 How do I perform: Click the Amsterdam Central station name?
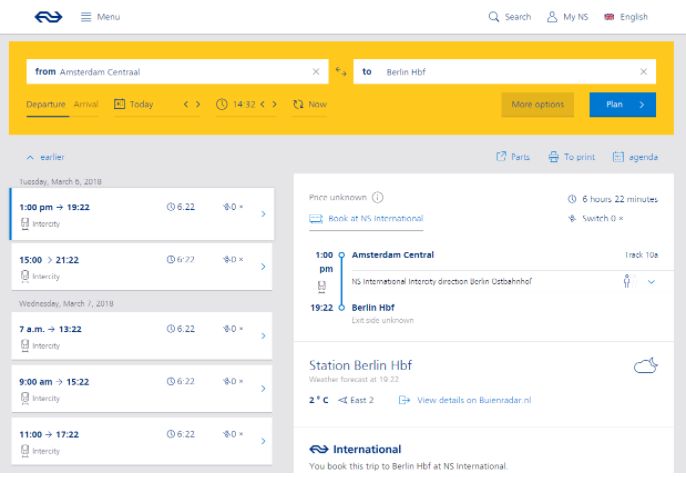pyautogui.click(x=393, y=255)
